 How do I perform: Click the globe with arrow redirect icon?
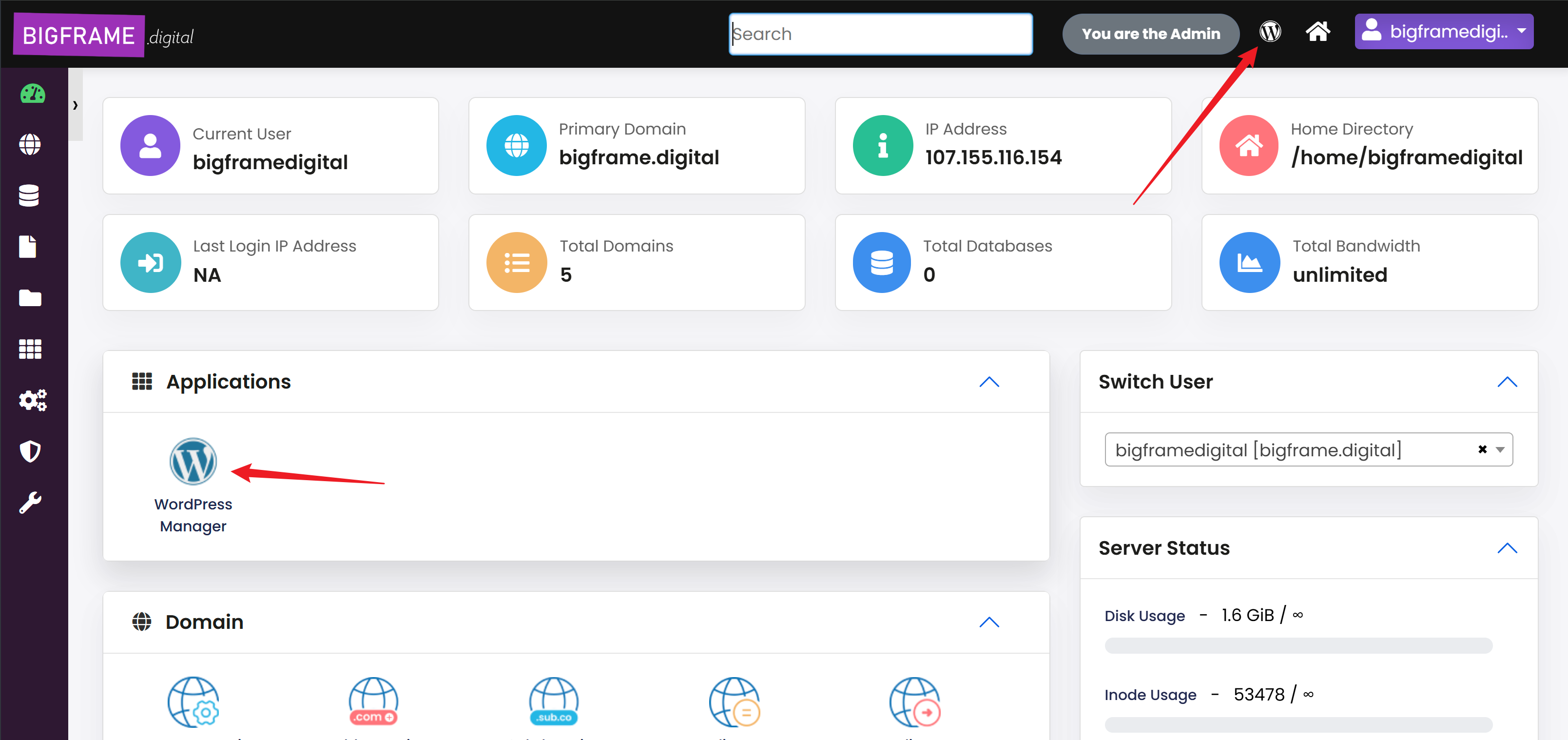pyautogui.click(x=915, y=701)
